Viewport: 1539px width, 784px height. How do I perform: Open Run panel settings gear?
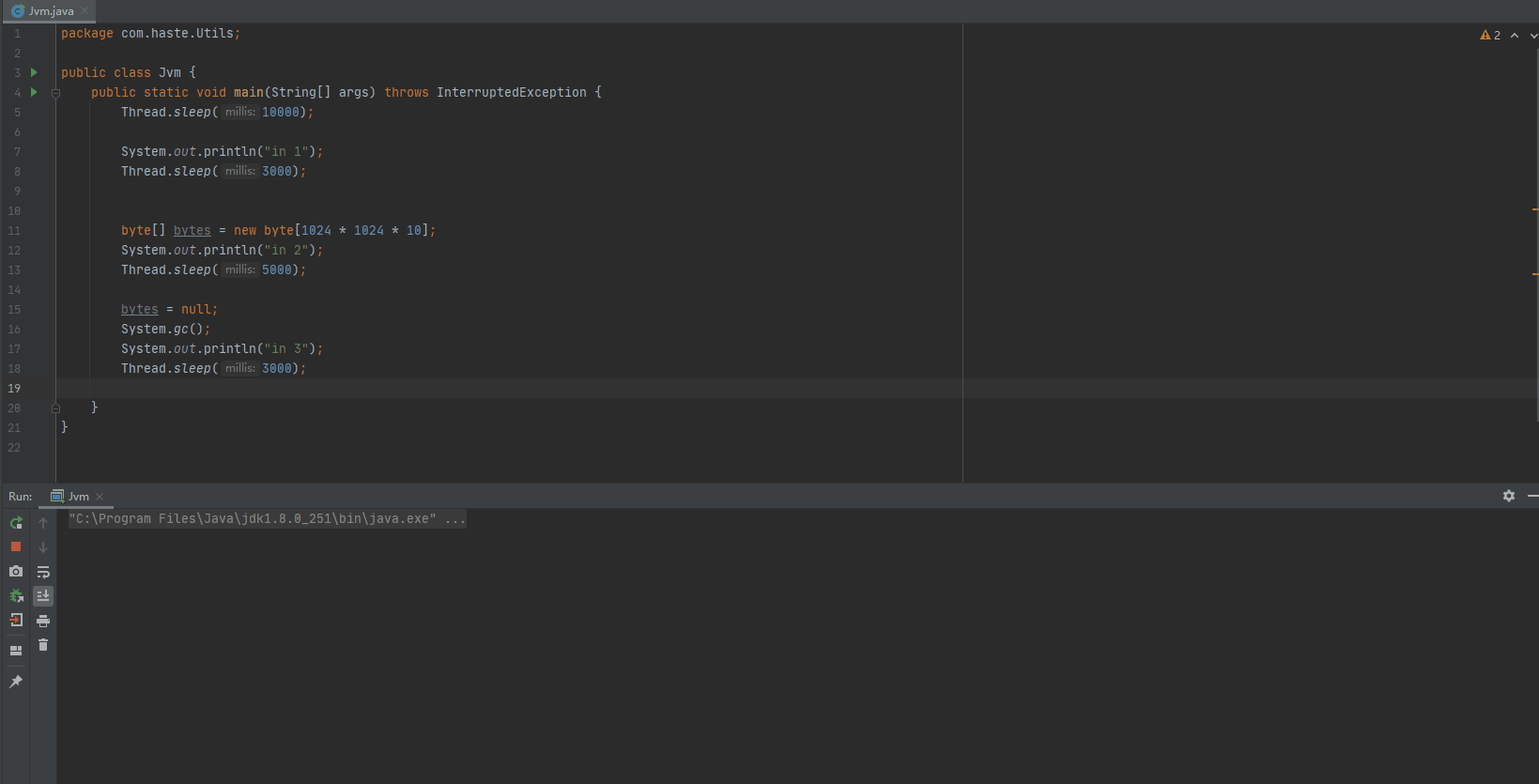pyautogui.click(x=1509, y=496)
